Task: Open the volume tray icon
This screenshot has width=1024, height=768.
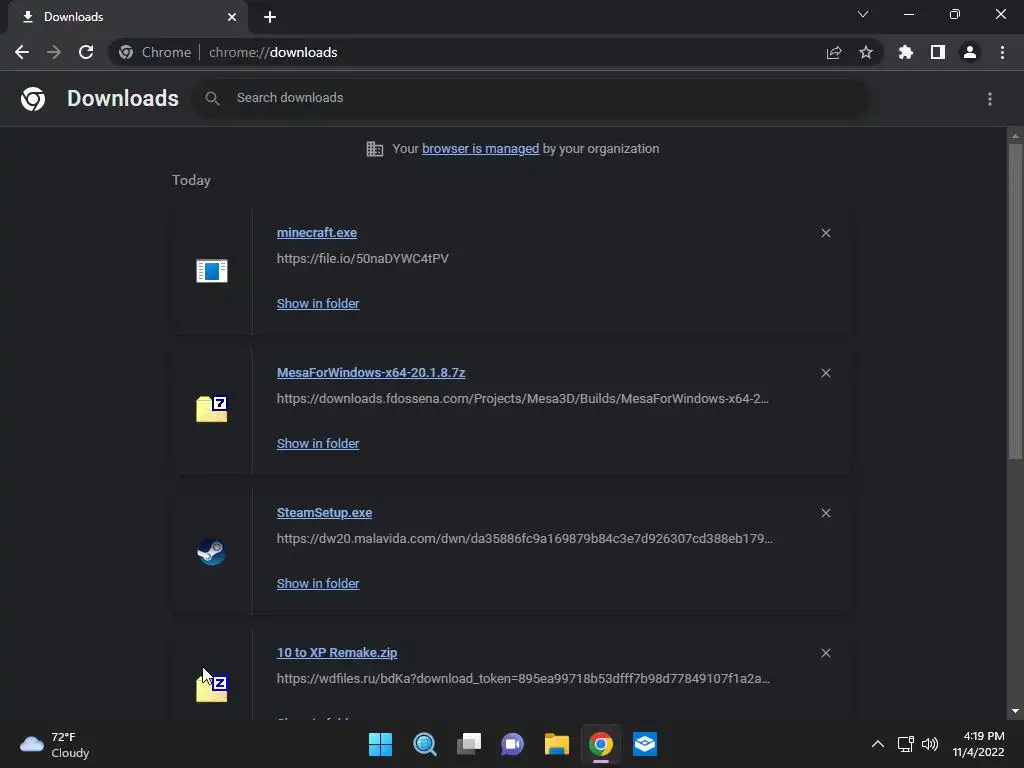Action: point(930,744)
